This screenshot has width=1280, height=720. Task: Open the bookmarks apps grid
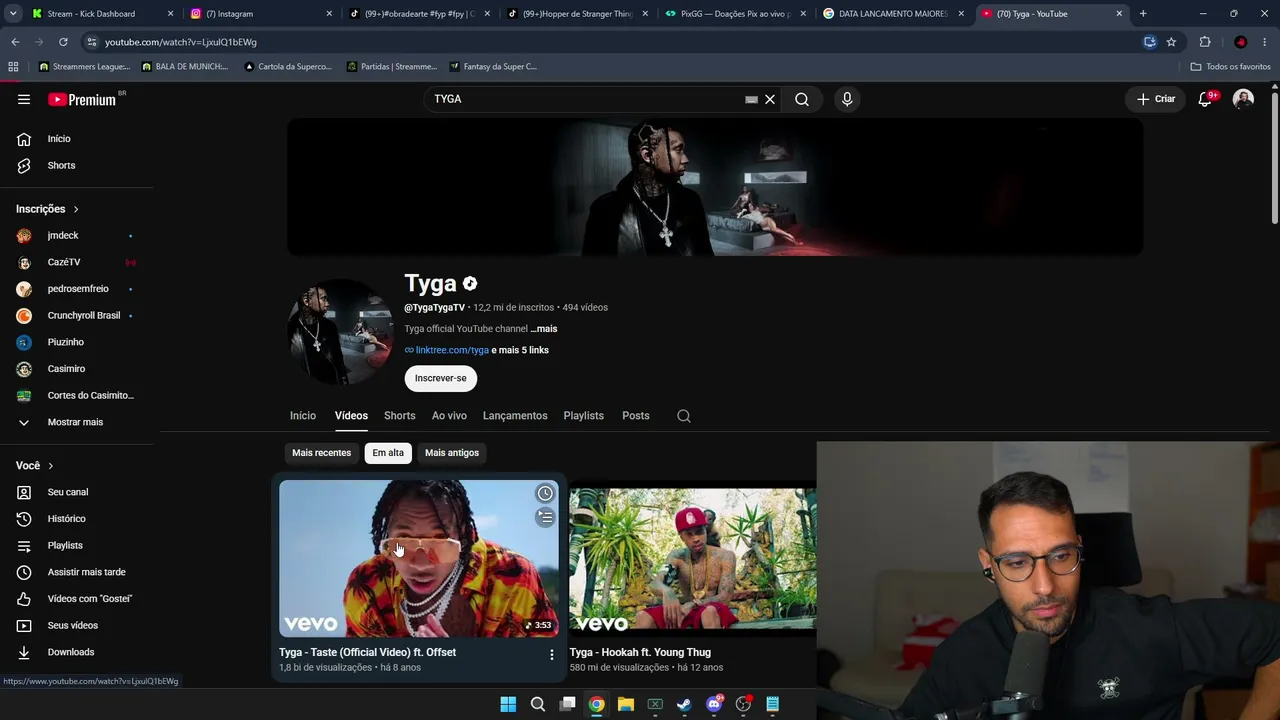point(13,67)
